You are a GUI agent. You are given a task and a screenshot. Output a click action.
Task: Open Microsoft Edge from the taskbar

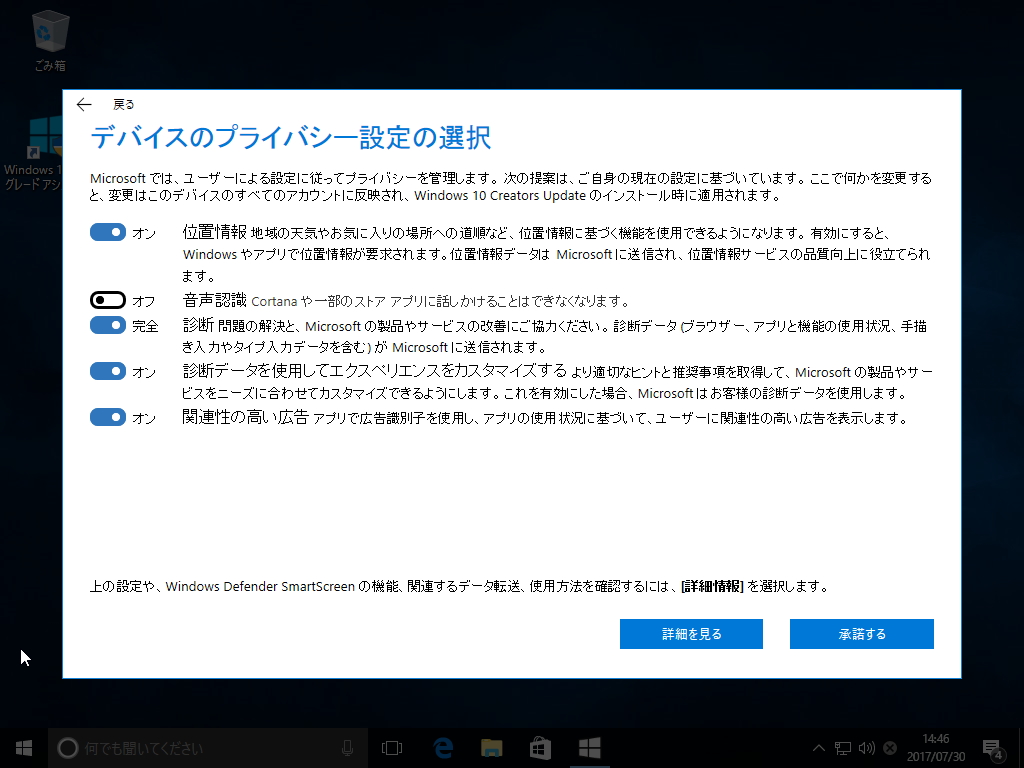(x=440, y=747)
